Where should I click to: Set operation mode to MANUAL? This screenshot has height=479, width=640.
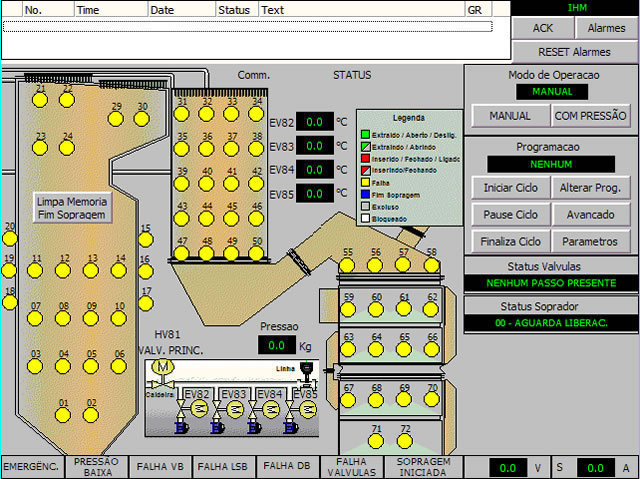(x=510, y=116)
